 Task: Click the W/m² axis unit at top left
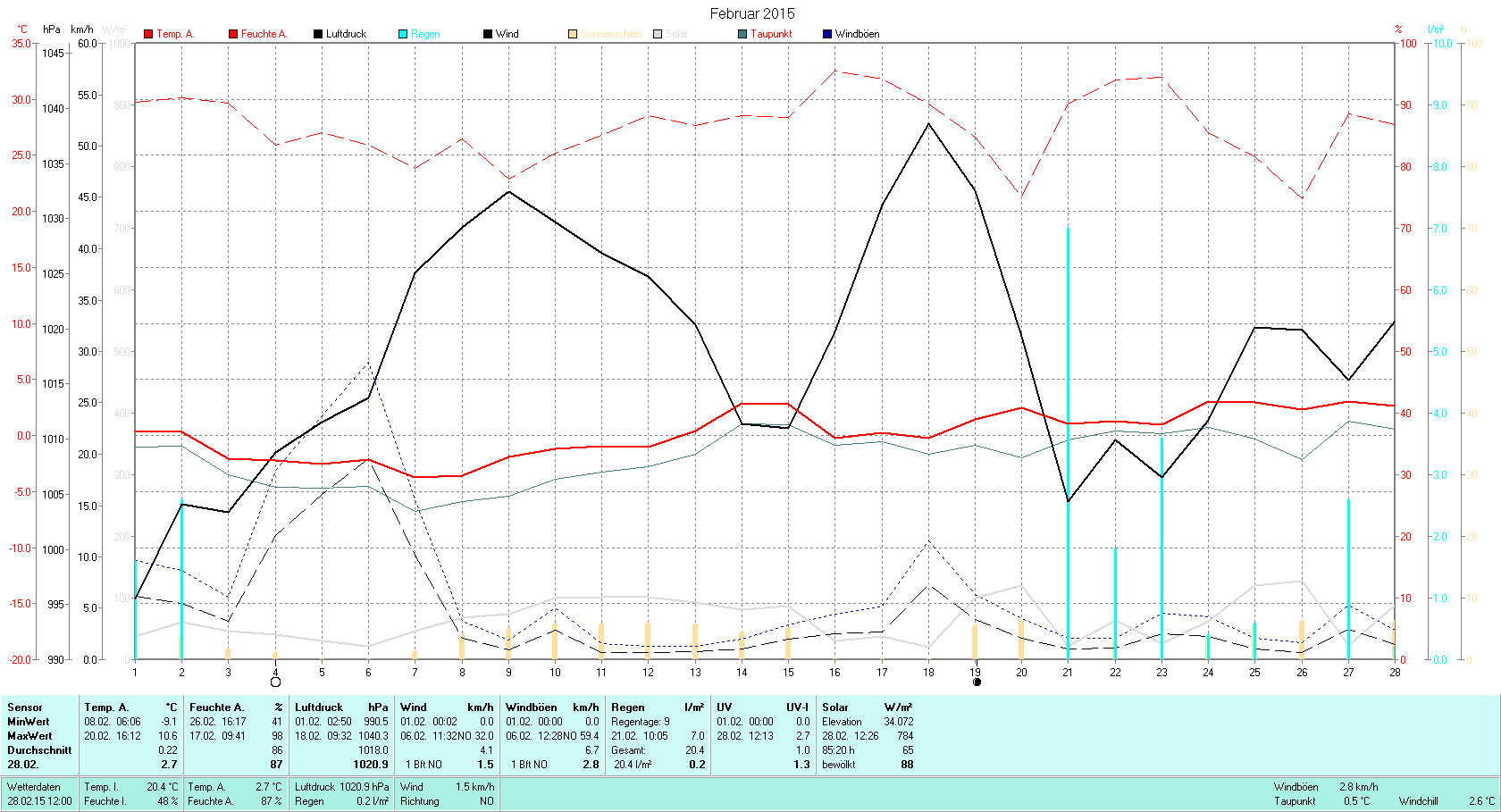(x=114, y=29)
